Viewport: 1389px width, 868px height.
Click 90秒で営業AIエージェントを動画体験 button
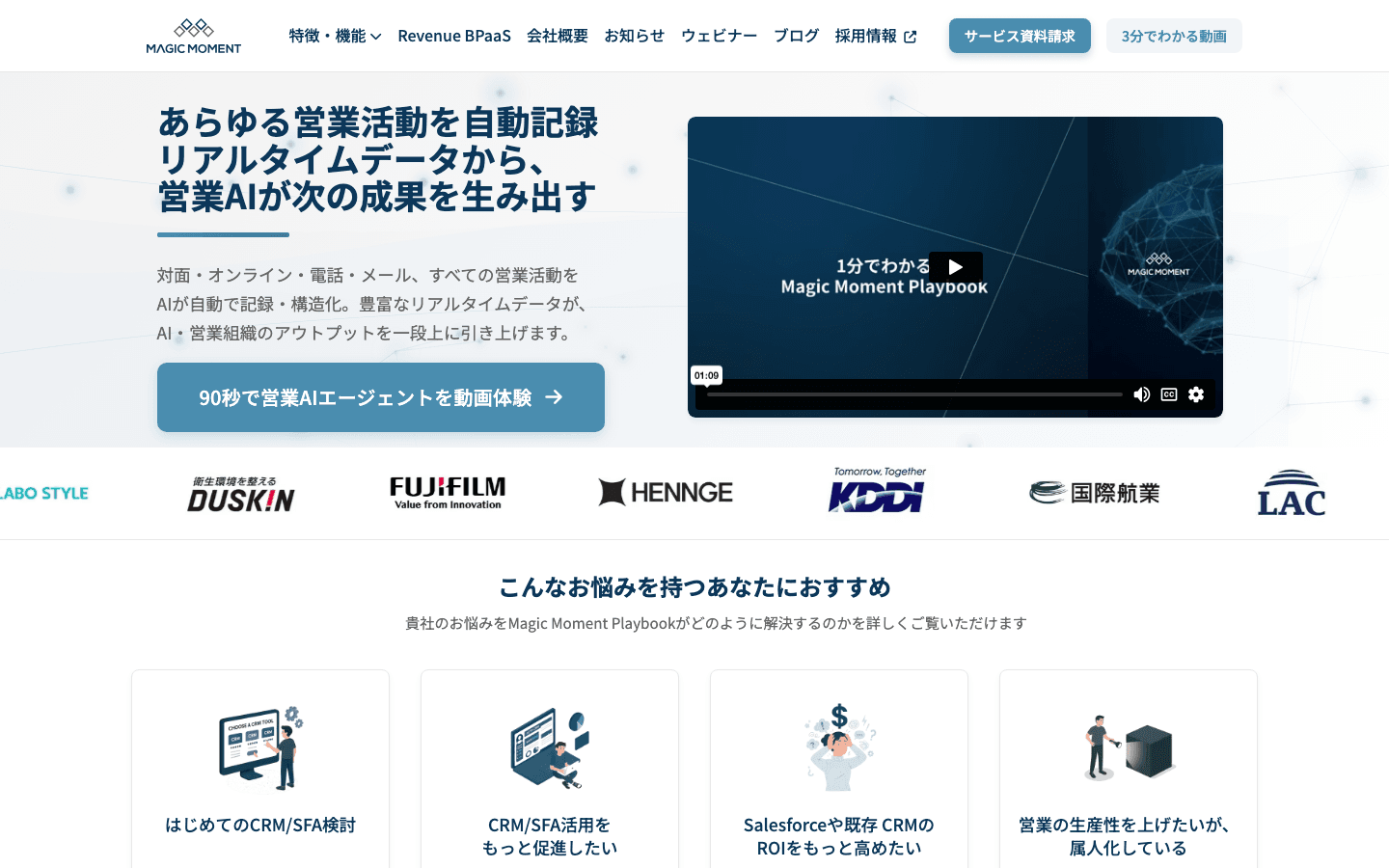pyautogui.click(x=381, y=397)
